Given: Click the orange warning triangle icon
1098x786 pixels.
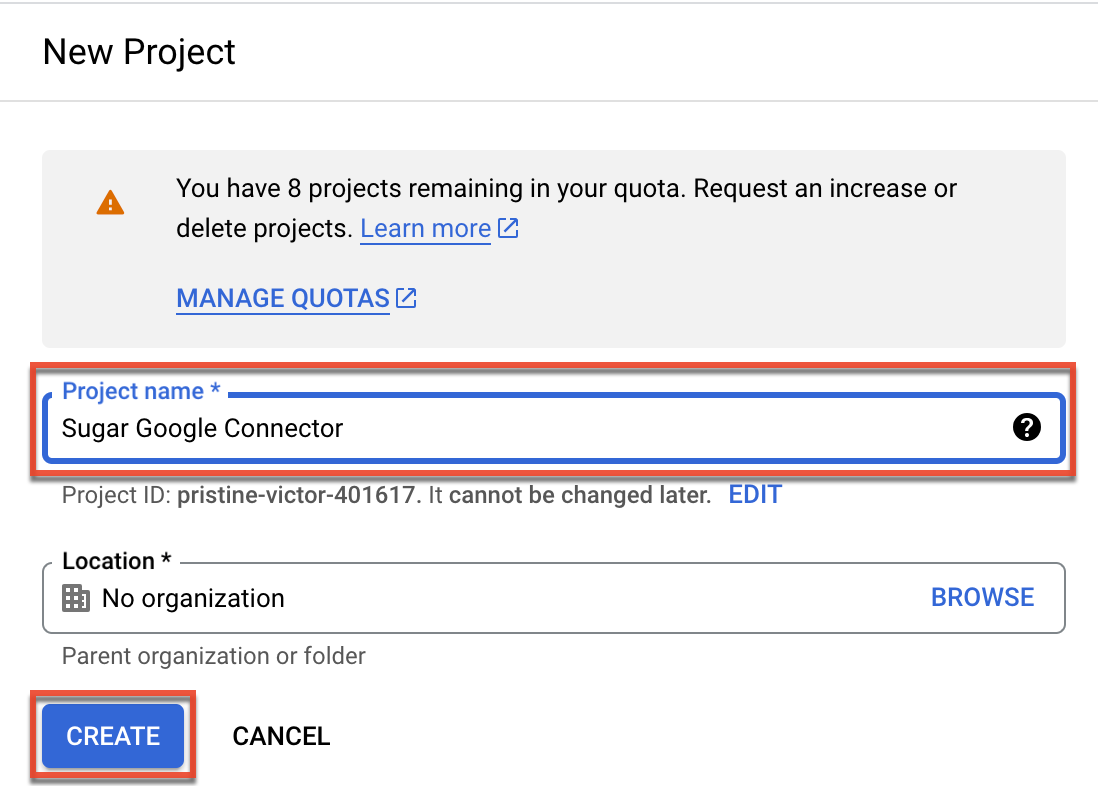Looking at the screenshot, I should coord(110,201).
